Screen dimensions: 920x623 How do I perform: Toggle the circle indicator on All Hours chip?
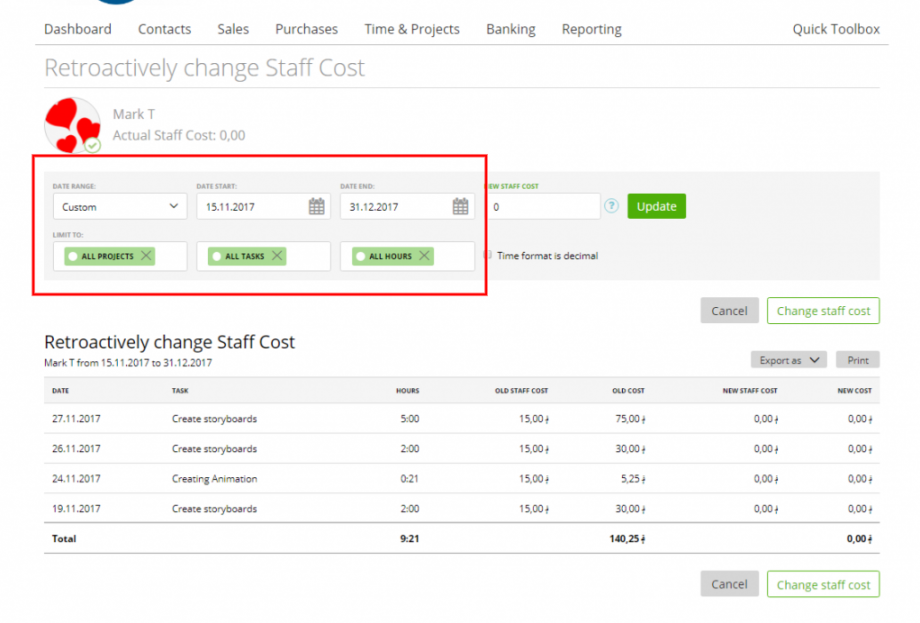click(360, 255)
